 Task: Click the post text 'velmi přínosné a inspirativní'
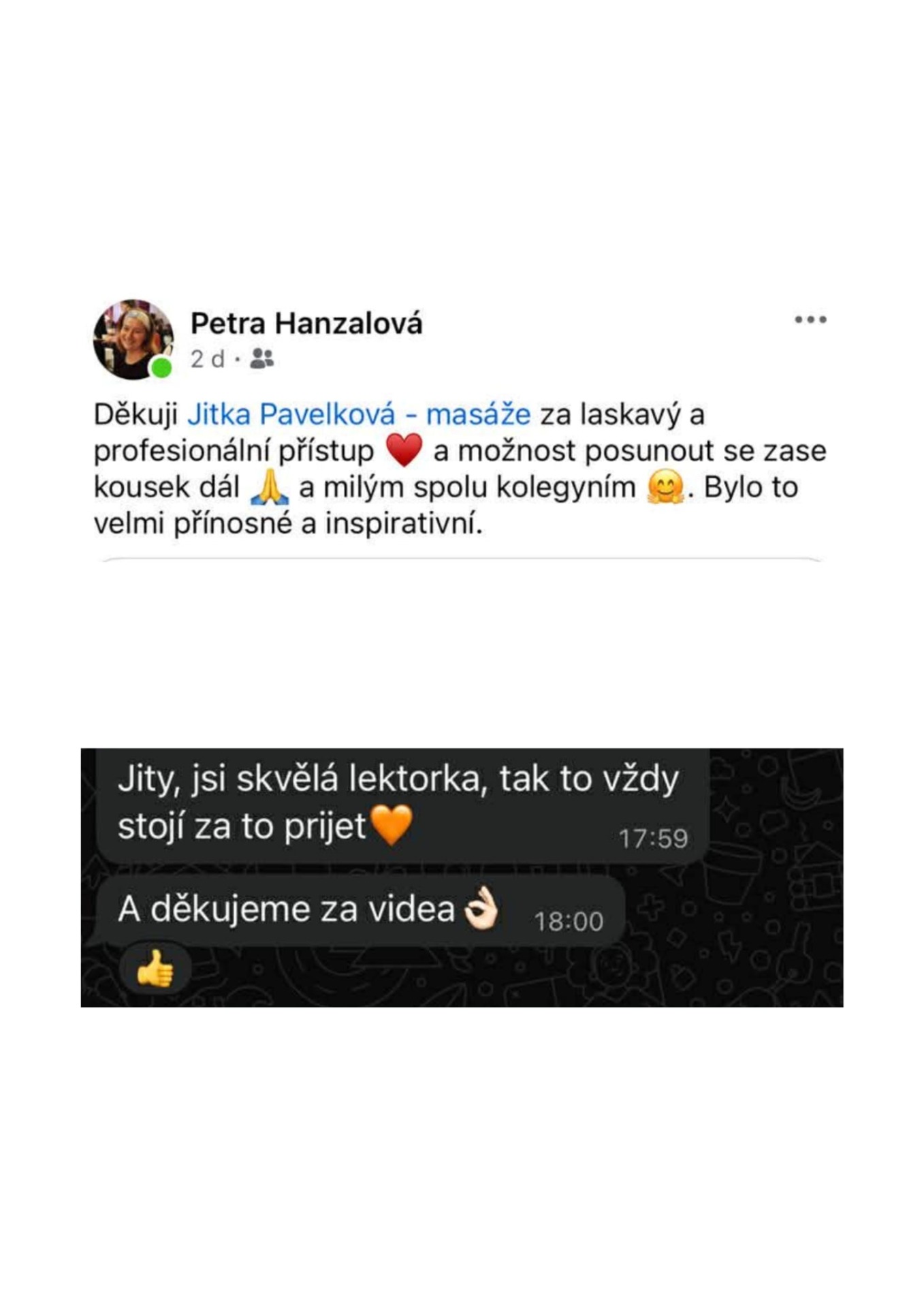coord(287,523)
